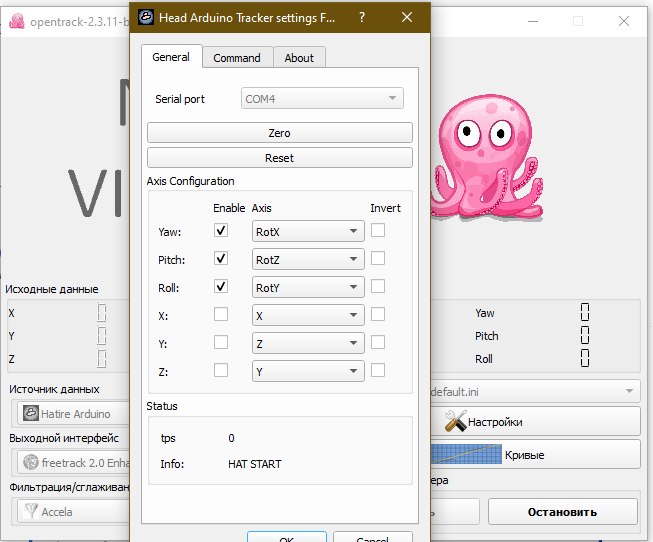This screenshot has width=653, height=542.
Task: Click the question mark help button
Action: (x=361, y=17)
